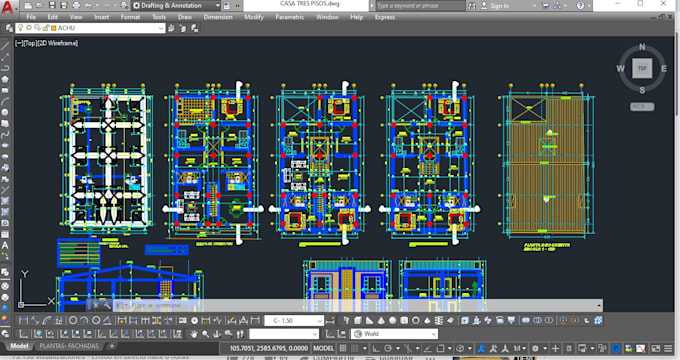Select the Pan hand icon
This screenshot has width=680, height=360.
(193, 334)
